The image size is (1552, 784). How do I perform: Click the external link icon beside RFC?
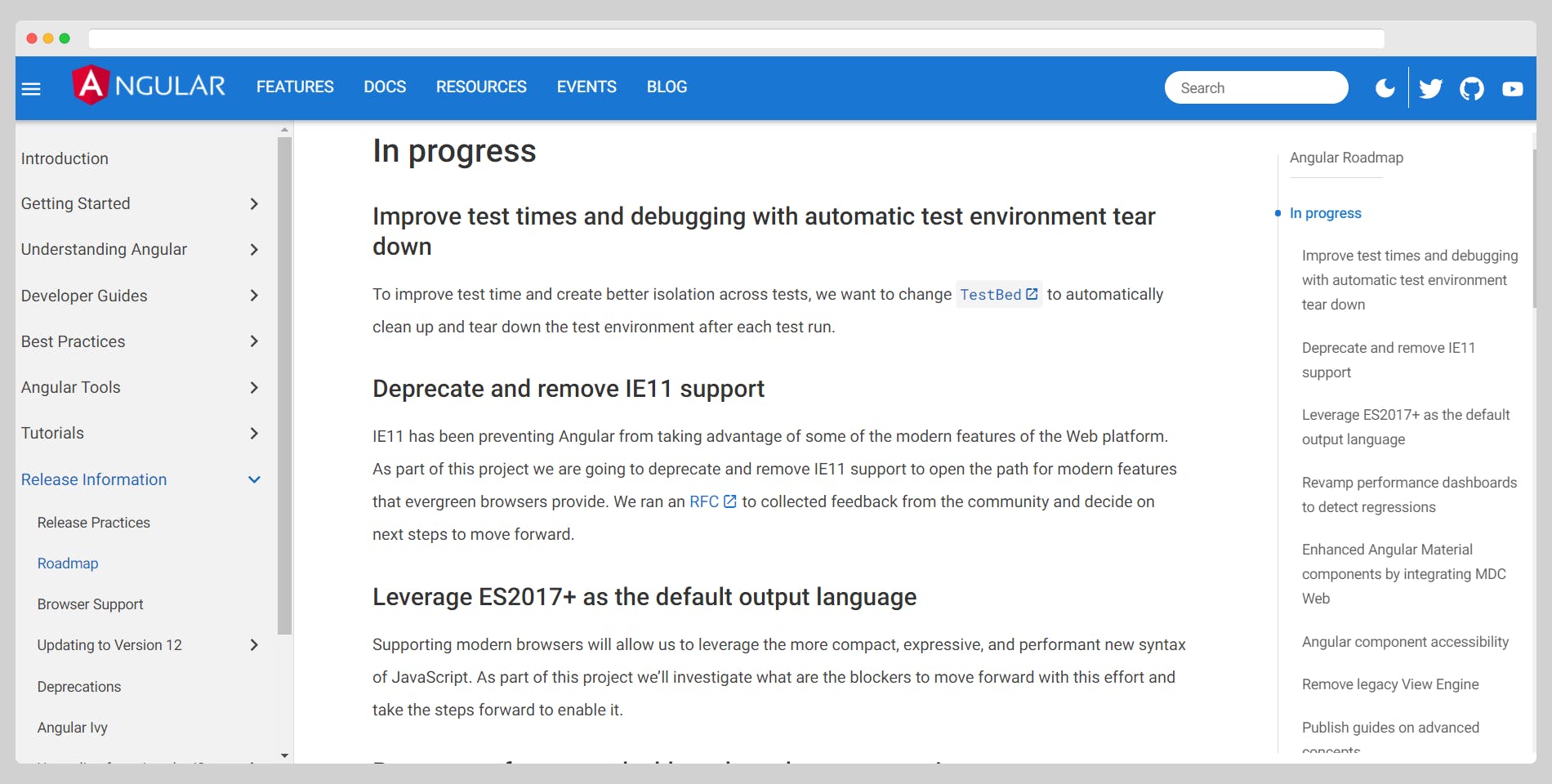click(729, 501)
